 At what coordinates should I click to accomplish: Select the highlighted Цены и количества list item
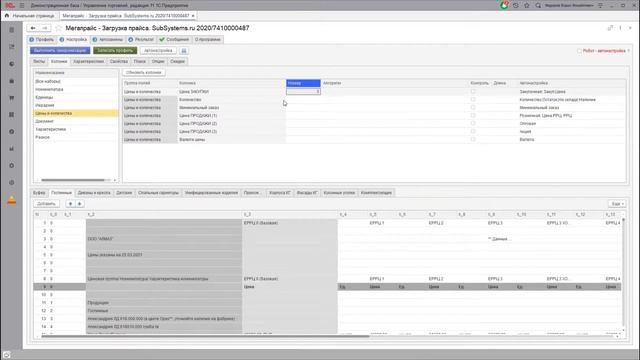click(76, 113)
